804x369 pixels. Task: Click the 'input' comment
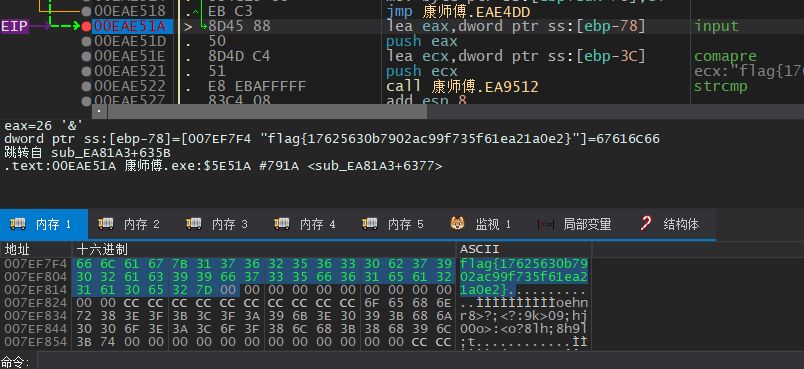click(x=717, y=26)
